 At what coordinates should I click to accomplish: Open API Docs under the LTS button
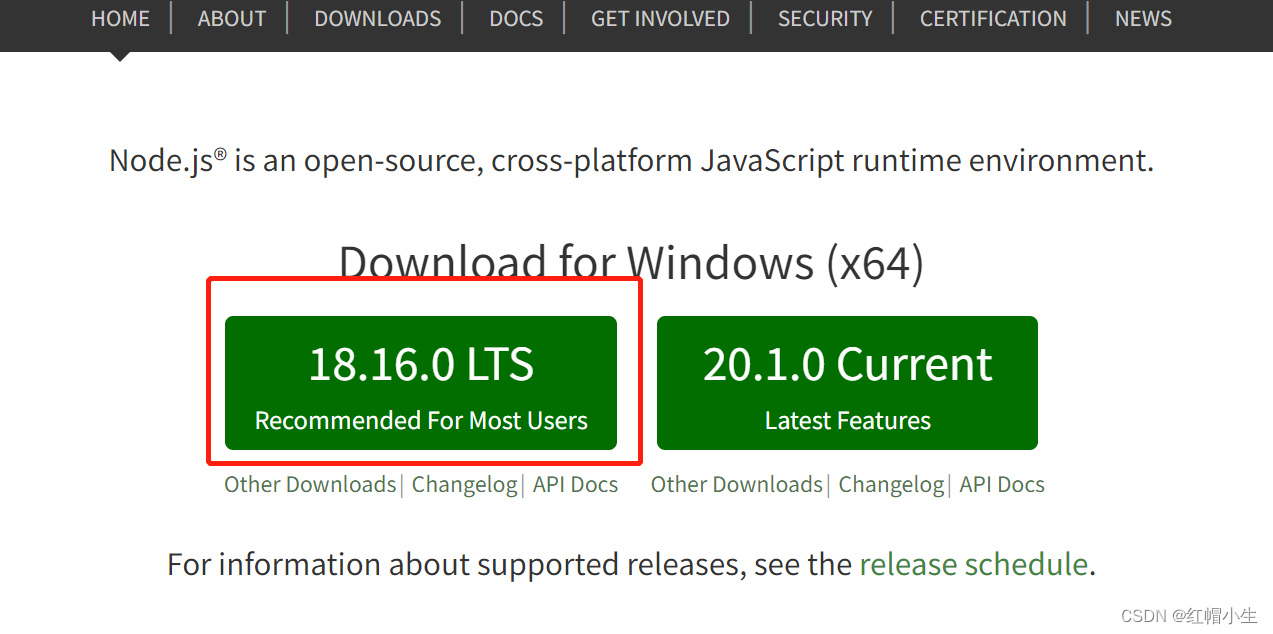[575, 485]
